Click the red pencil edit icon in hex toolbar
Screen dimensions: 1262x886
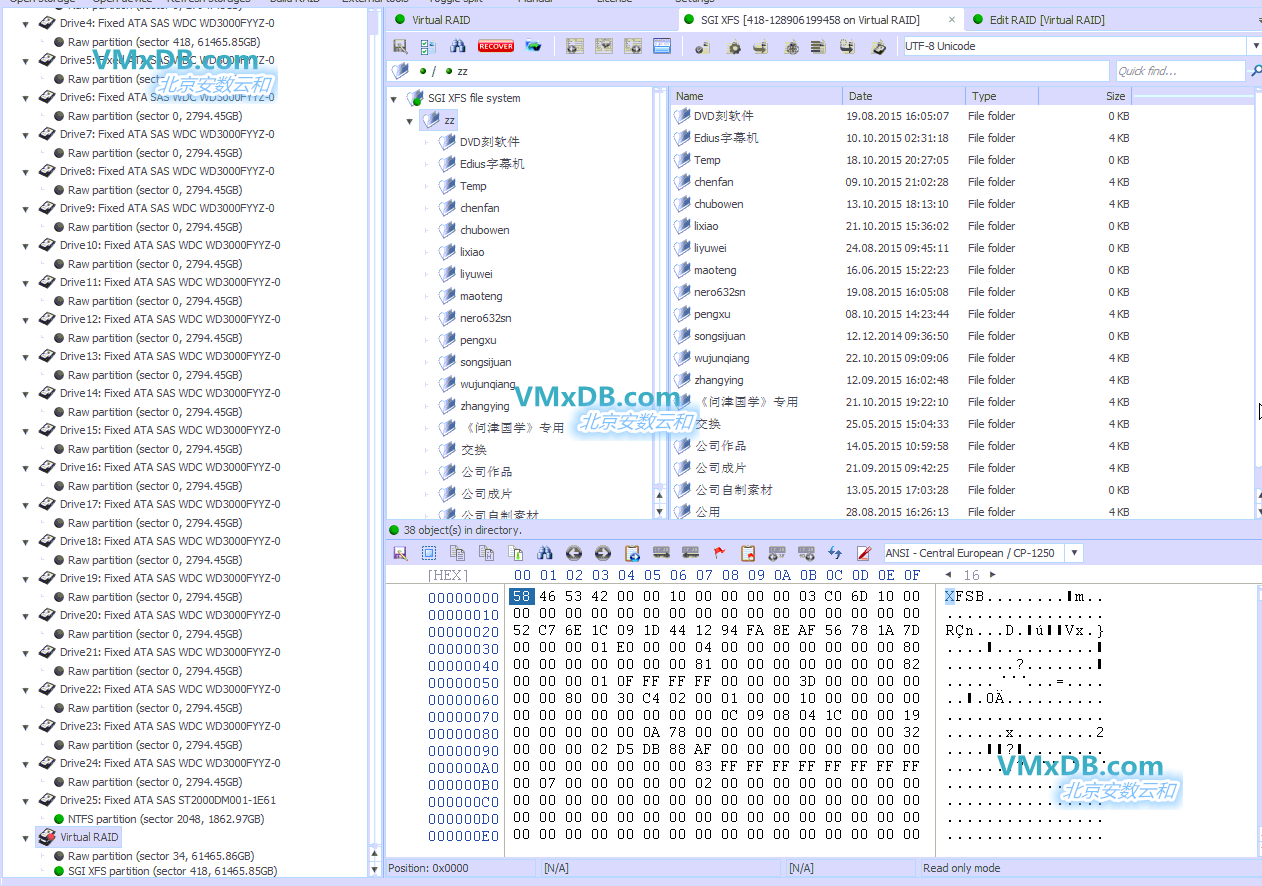tap(864, 553)
